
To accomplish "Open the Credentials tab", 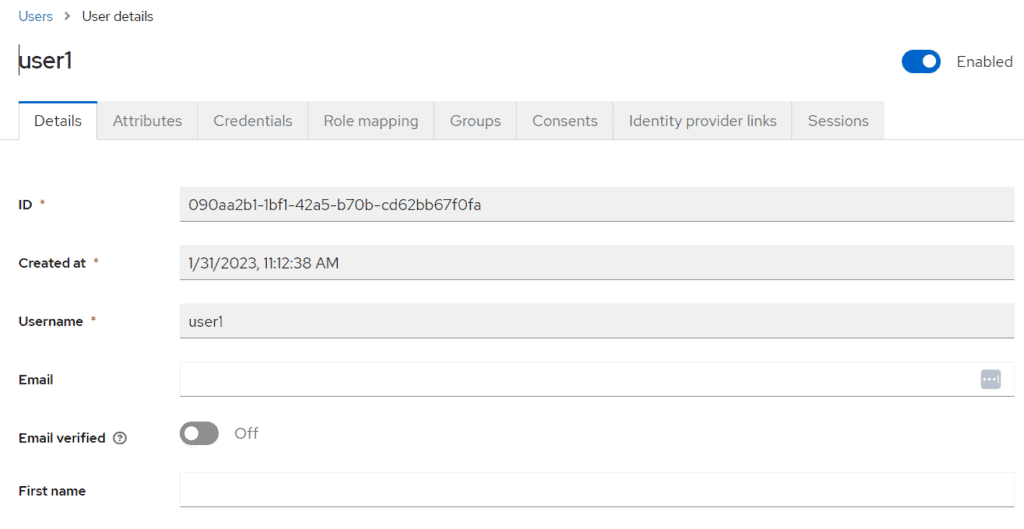I will coord(253,121).
